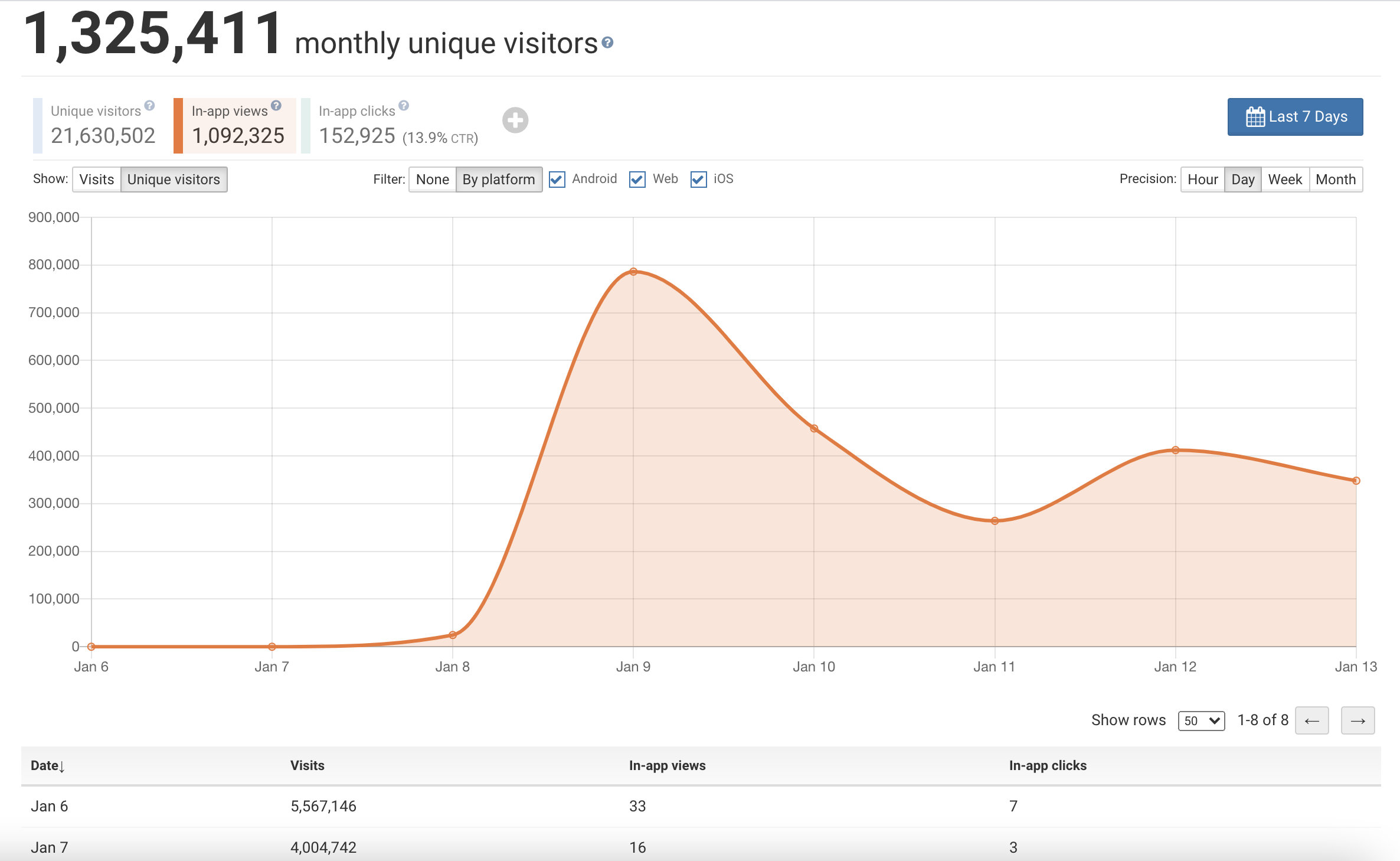Uncheck the Web platform checkbox
1400x861 pixels.
[x=637, y=180]
